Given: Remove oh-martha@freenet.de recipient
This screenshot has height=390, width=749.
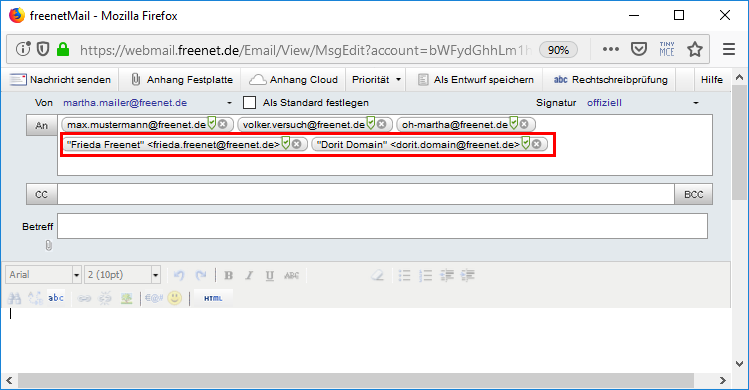Looking at the screenshot, I should 524,124.
